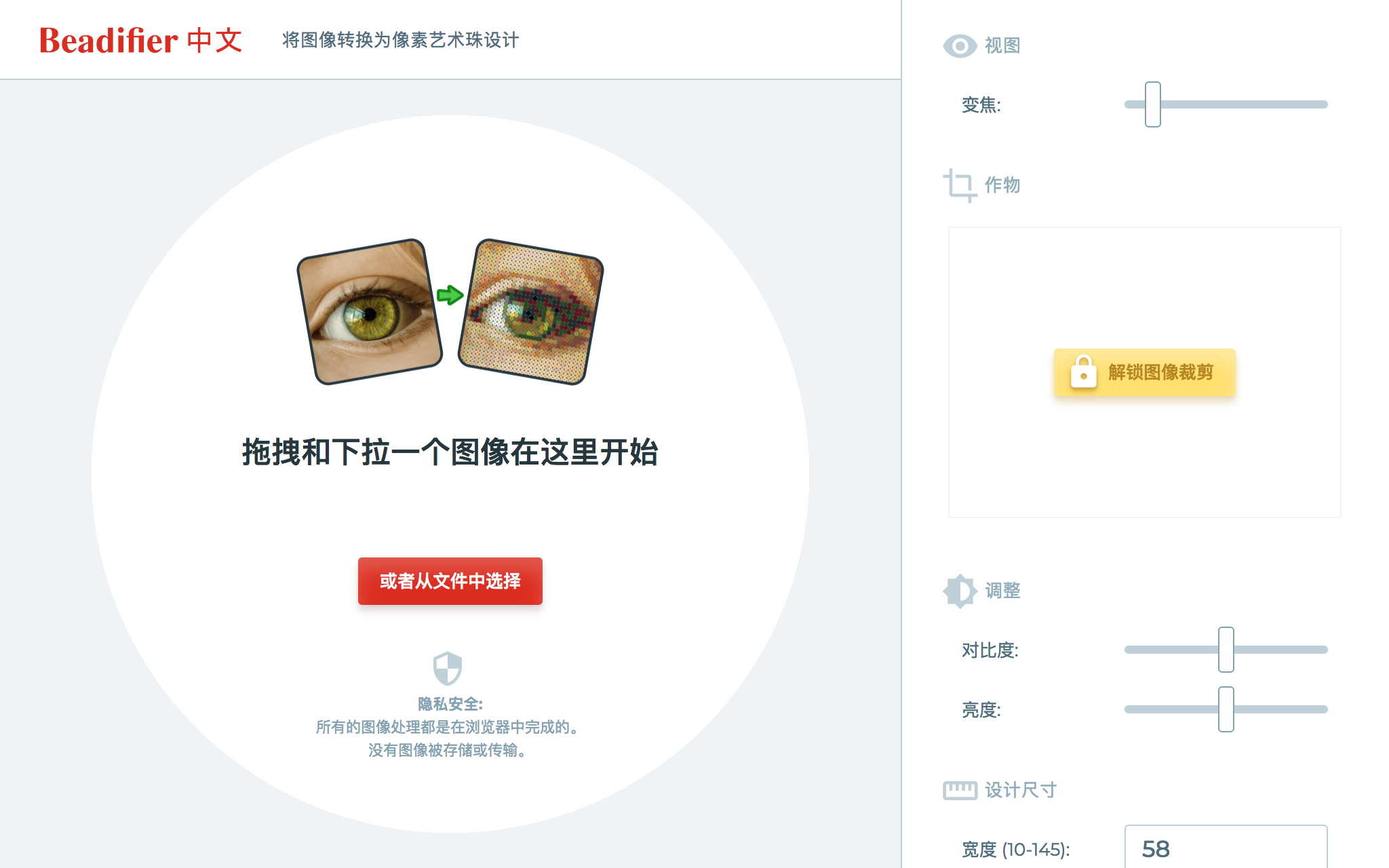Click the ruler icon beside 设计尺寸

[960, 790]
